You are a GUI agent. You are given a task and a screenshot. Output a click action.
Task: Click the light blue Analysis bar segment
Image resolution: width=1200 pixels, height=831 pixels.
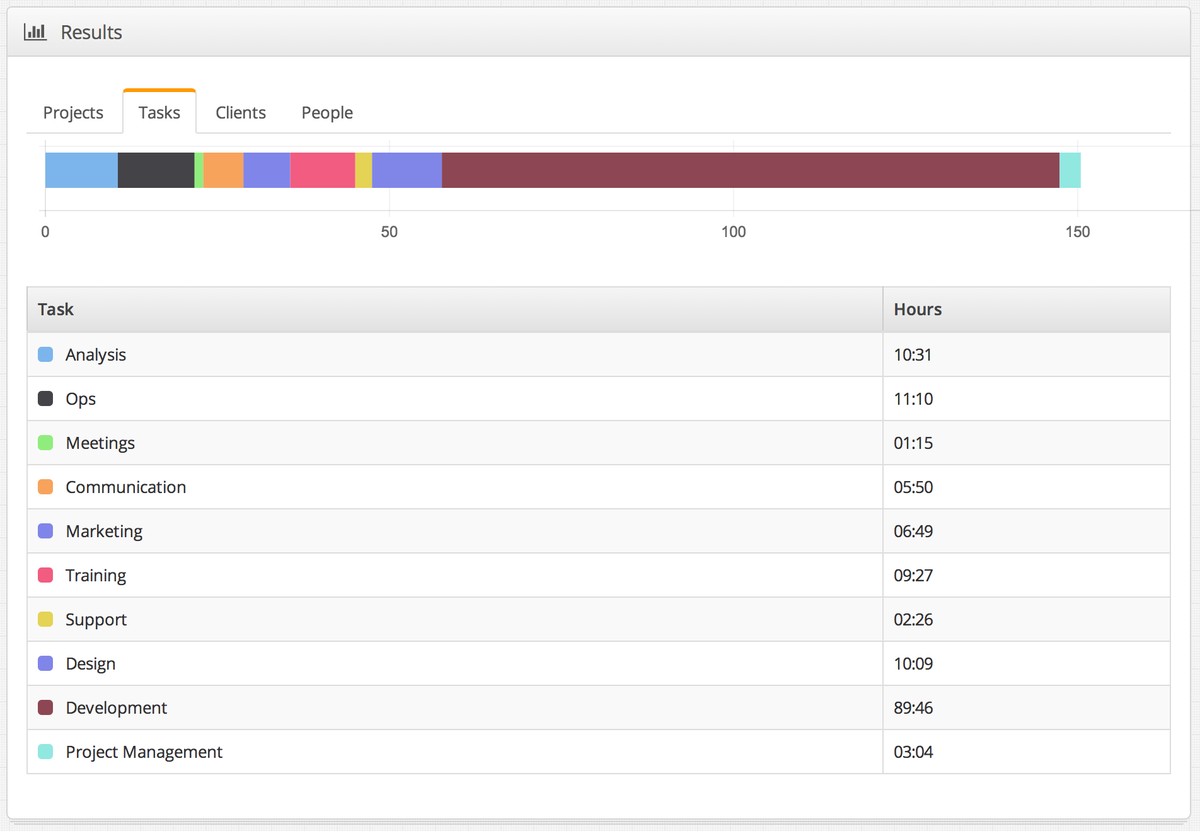click(81, 170)
